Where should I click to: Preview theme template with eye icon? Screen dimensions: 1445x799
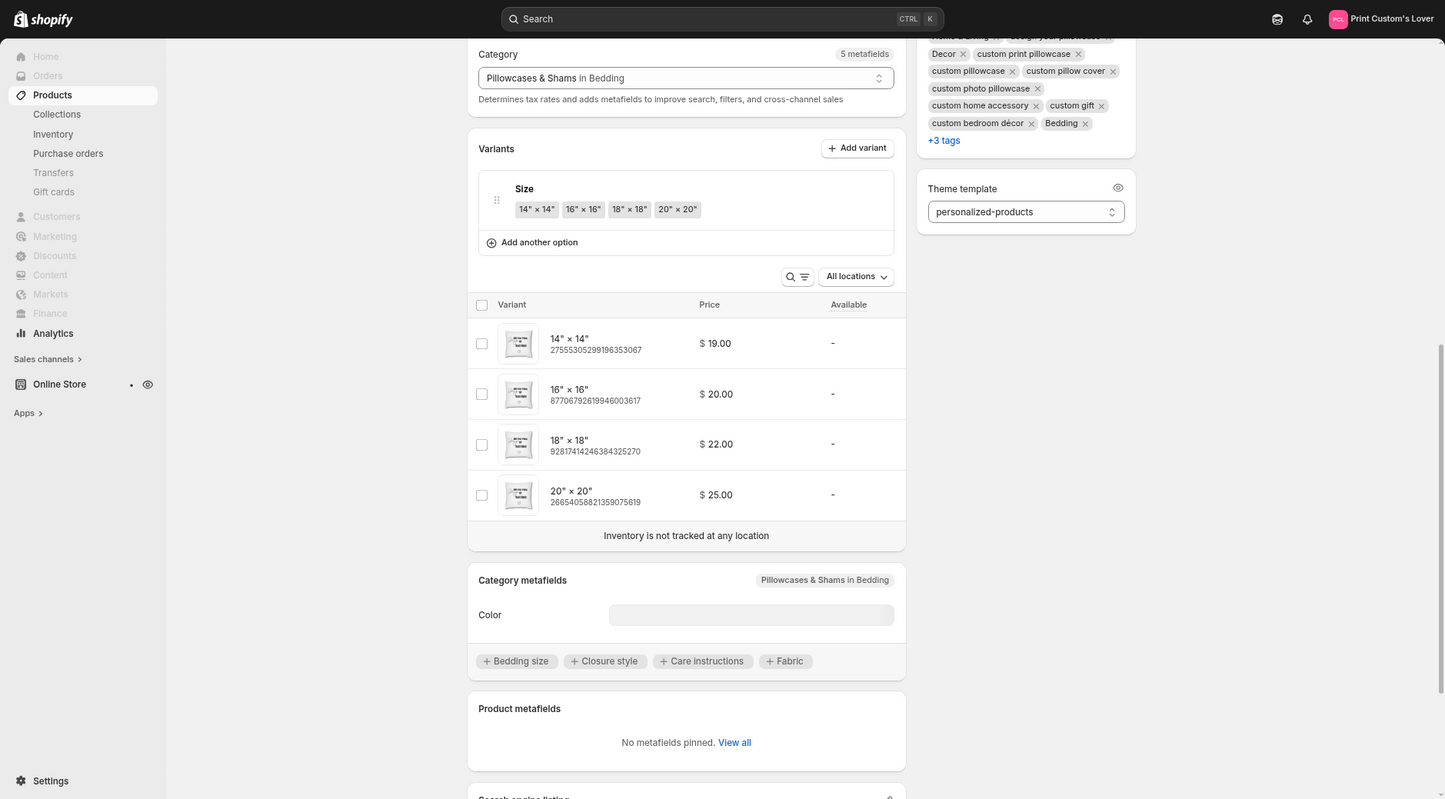[x=1118, y=188]
